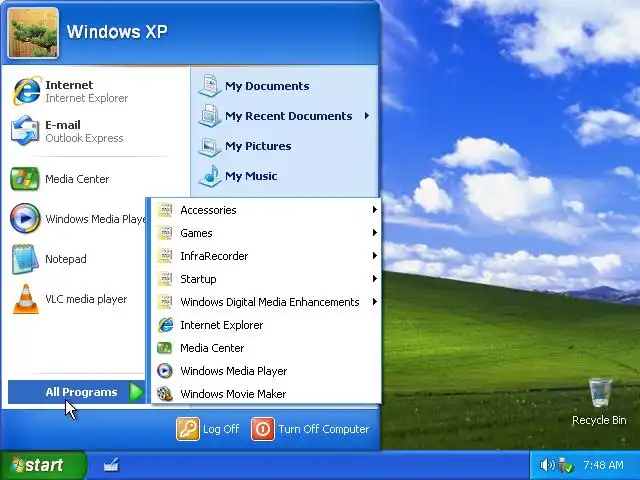640x480 pixels.
Task: Click the Internet Explorer text in All Programs
Action: [222, 325]
